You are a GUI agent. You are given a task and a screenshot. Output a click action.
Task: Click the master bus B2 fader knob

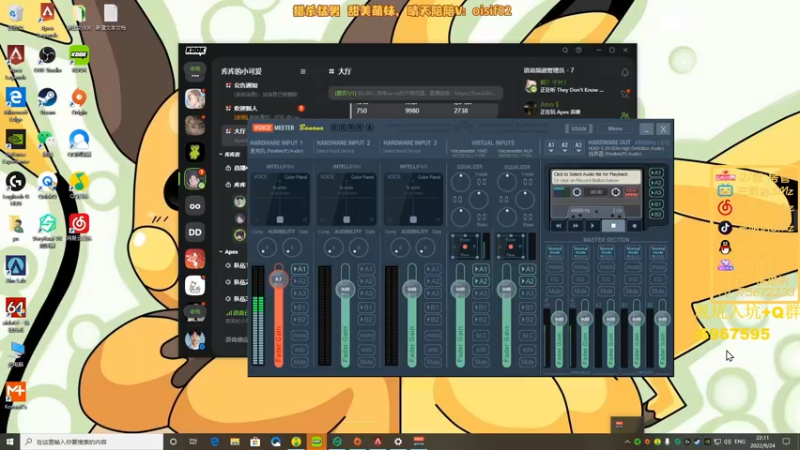662,319
